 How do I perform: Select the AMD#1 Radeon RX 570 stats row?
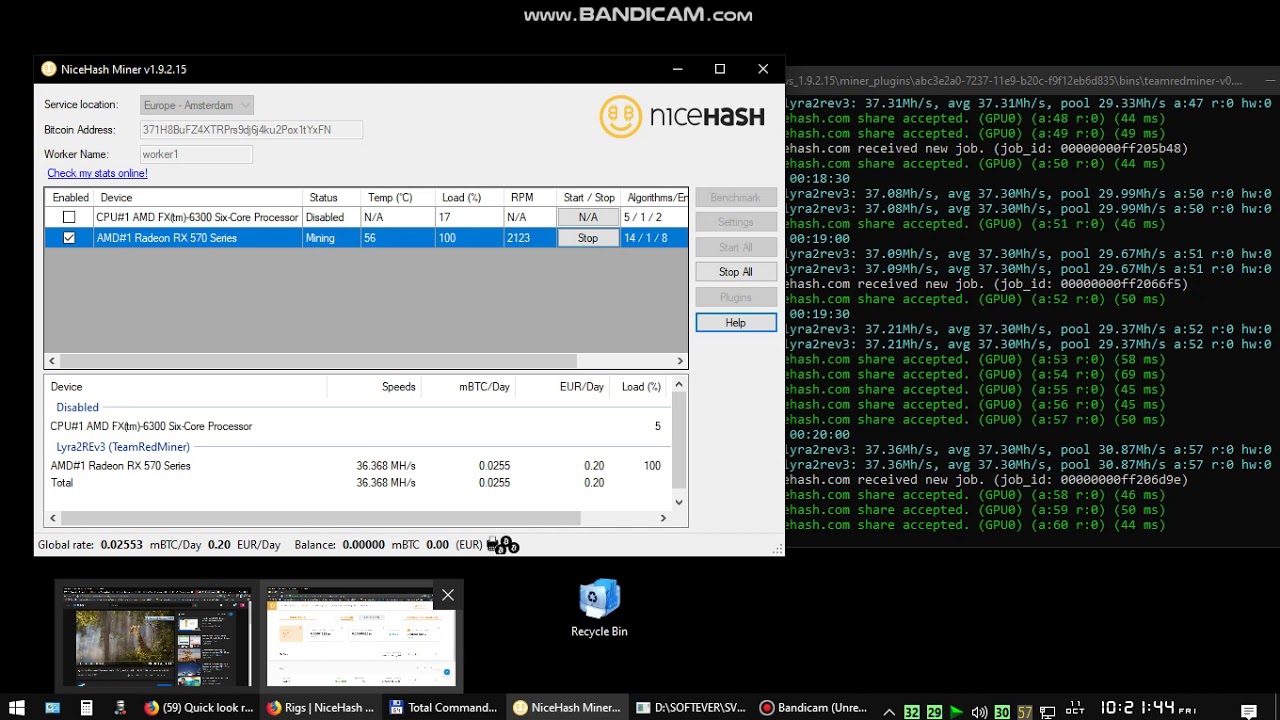pyautogui.click(x=358, y=466)
